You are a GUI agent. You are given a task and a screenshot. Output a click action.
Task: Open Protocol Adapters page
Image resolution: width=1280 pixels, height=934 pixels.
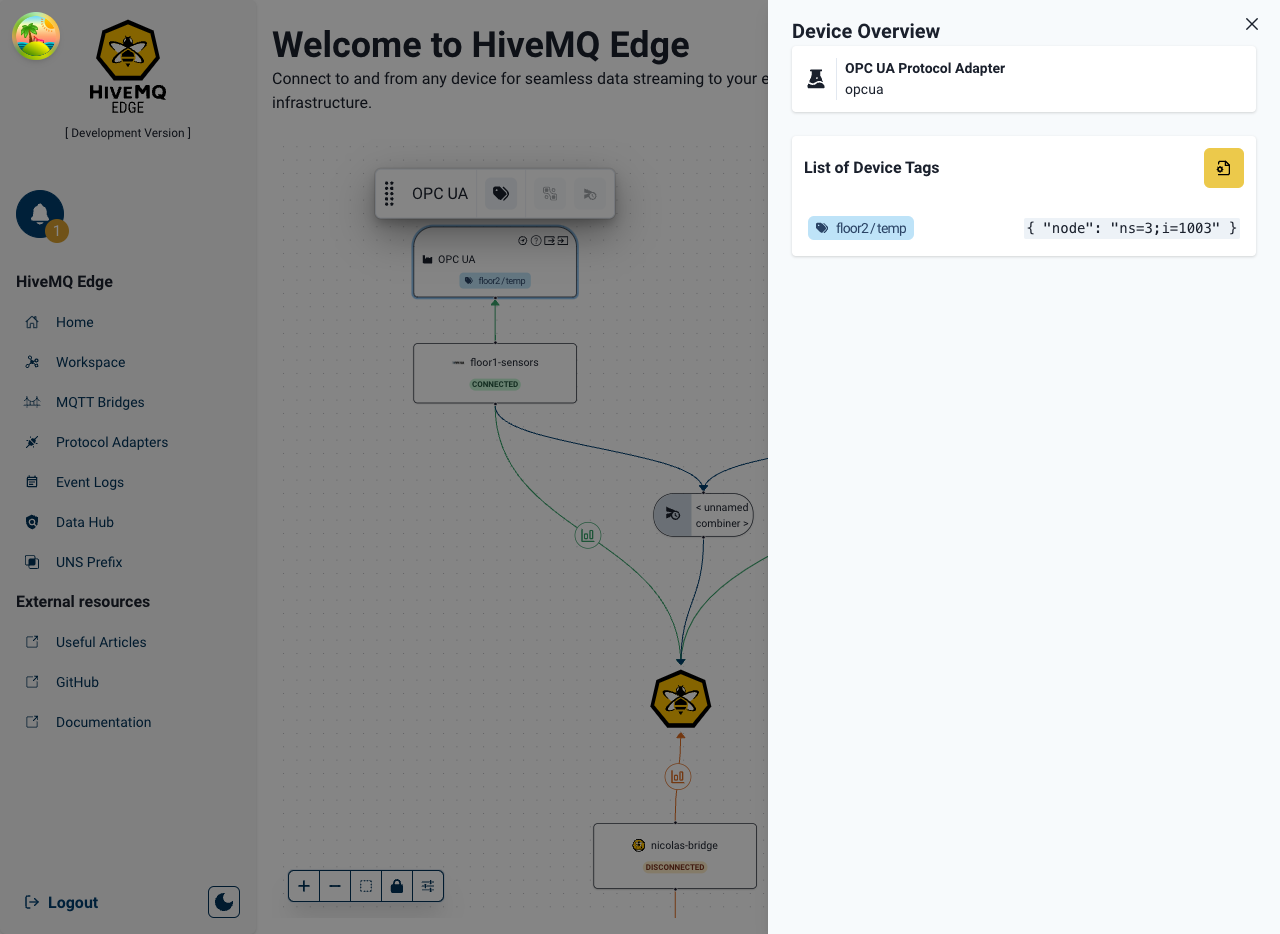111,442
